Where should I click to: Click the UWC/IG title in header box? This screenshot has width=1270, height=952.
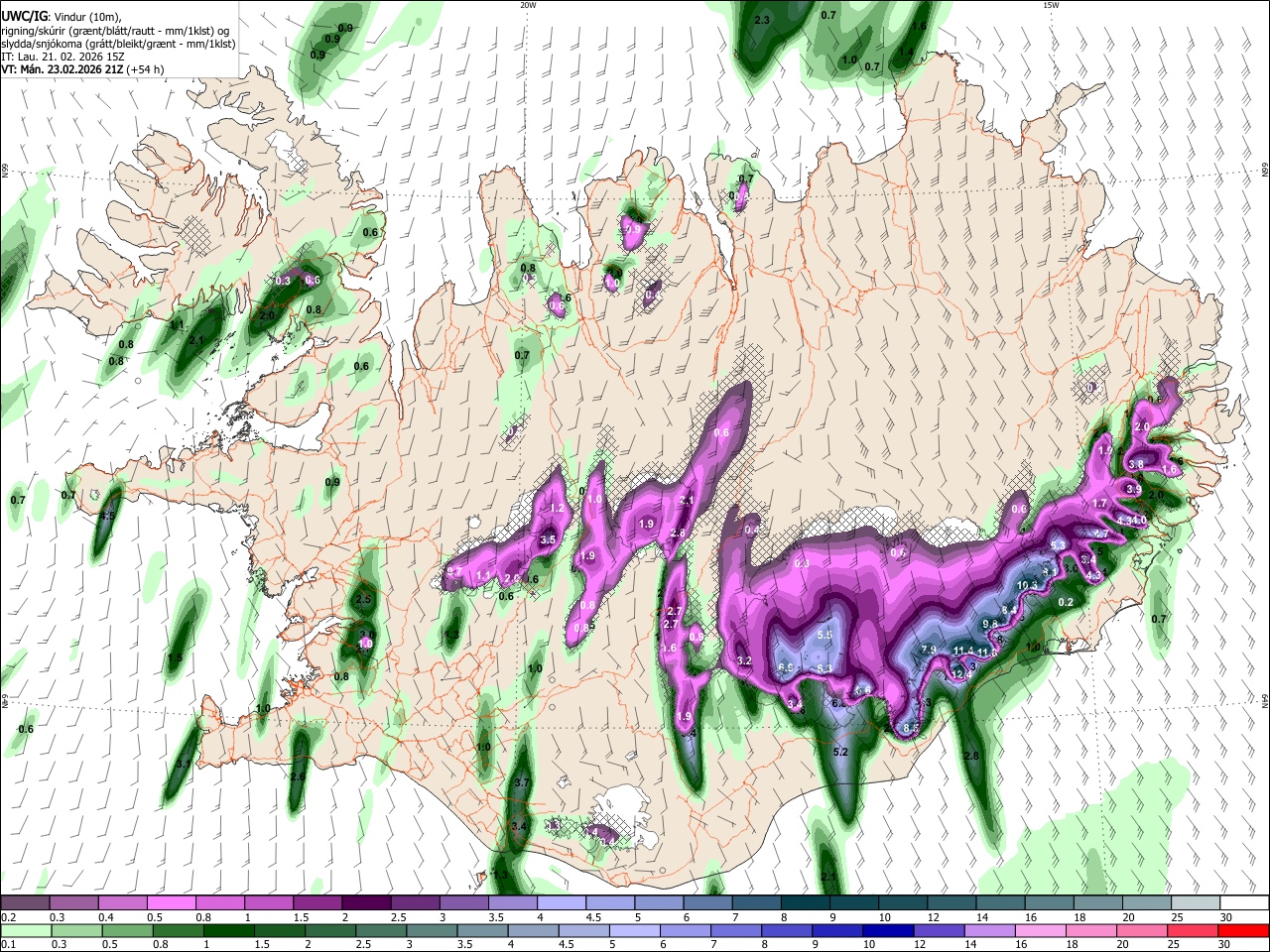(x=24, y=15)
